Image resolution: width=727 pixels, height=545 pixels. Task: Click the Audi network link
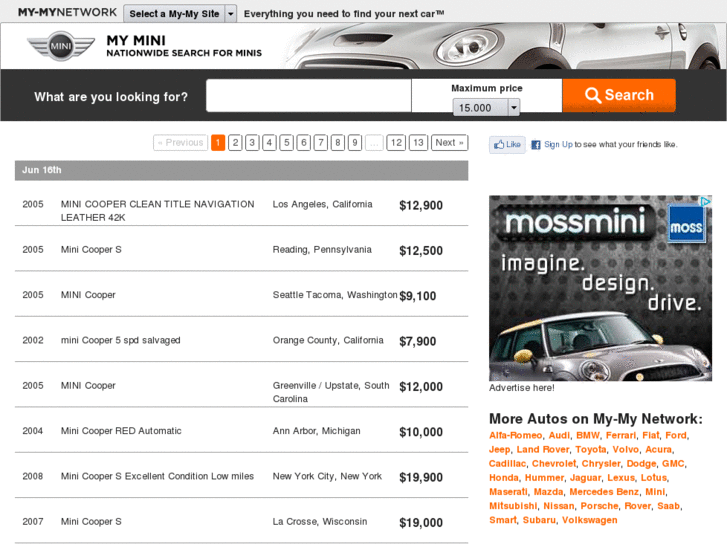click(560, 436)
